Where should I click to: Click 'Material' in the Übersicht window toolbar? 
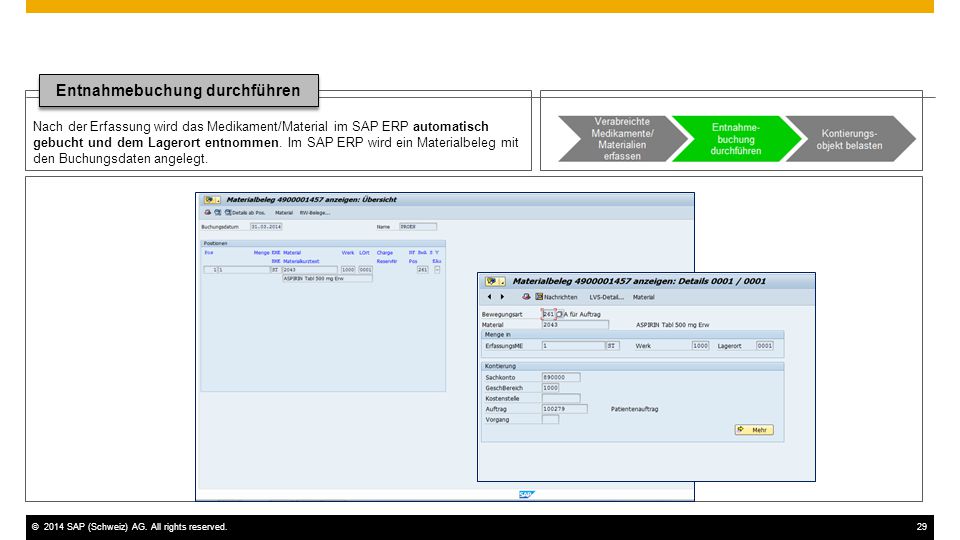tap(283, 213)
